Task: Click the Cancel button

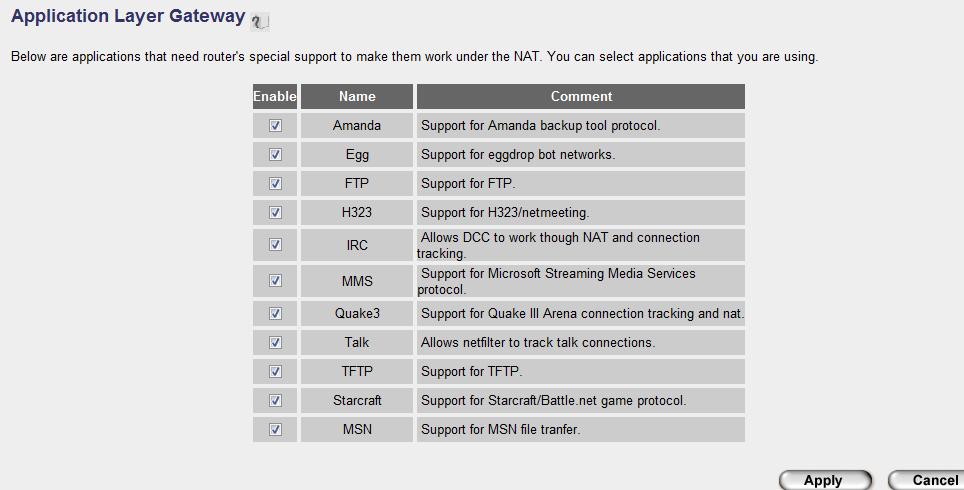Action: (x=928, y=480)
